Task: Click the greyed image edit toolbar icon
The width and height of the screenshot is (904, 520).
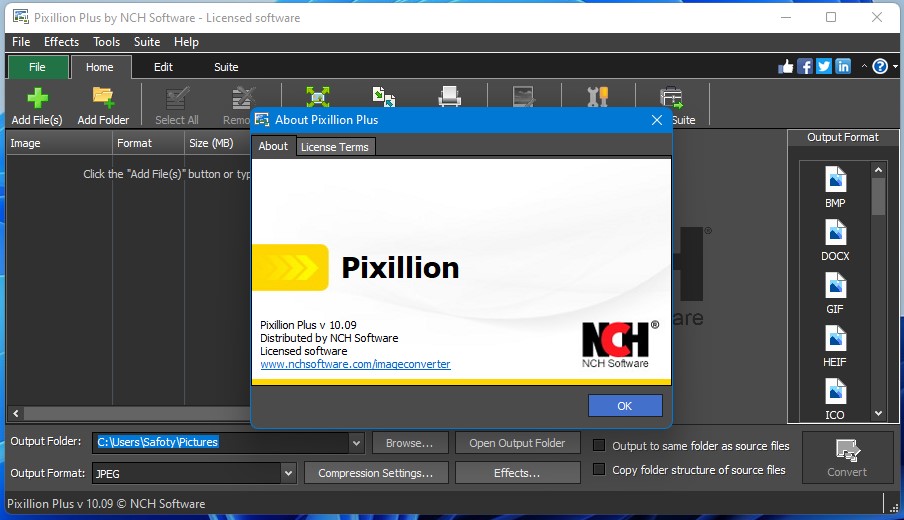Action: coord(523,96)
